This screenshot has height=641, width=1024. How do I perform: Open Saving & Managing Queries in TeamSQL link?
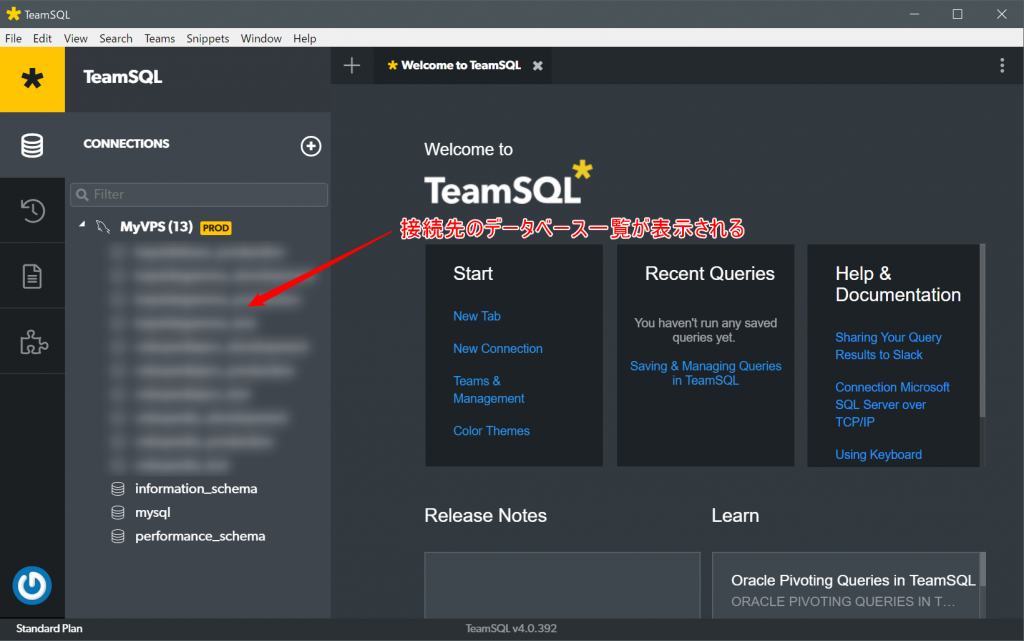(705, 373)
